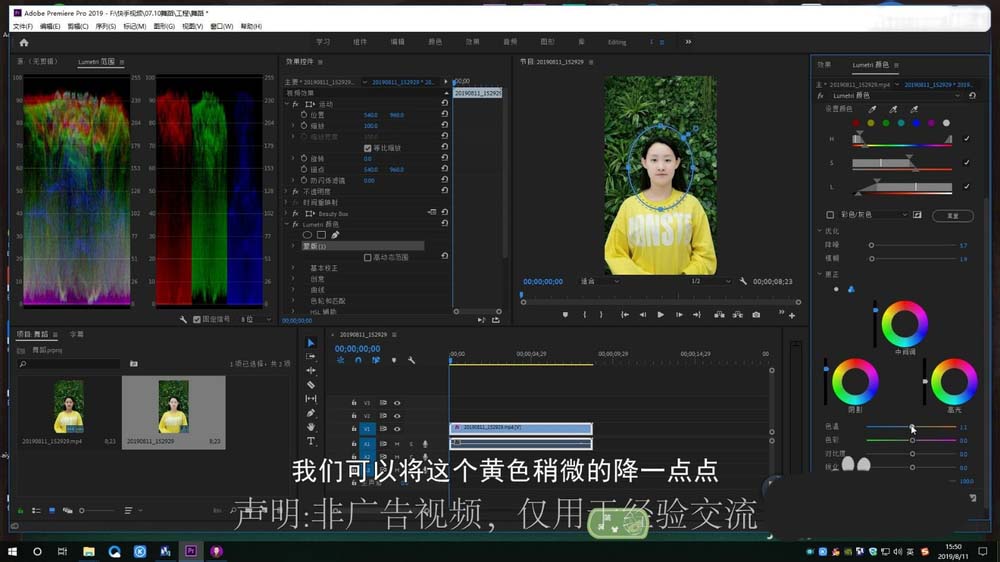Toggle the S range checkmark
Screen dimensions: 1000x562
tap(966, 163)
